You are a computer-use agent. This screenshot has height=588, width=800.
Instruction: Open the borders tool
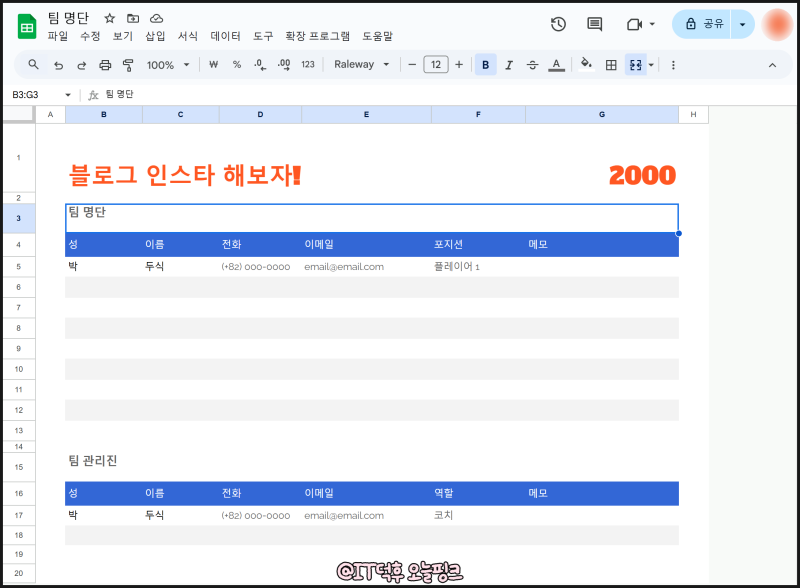click(611, 65)
